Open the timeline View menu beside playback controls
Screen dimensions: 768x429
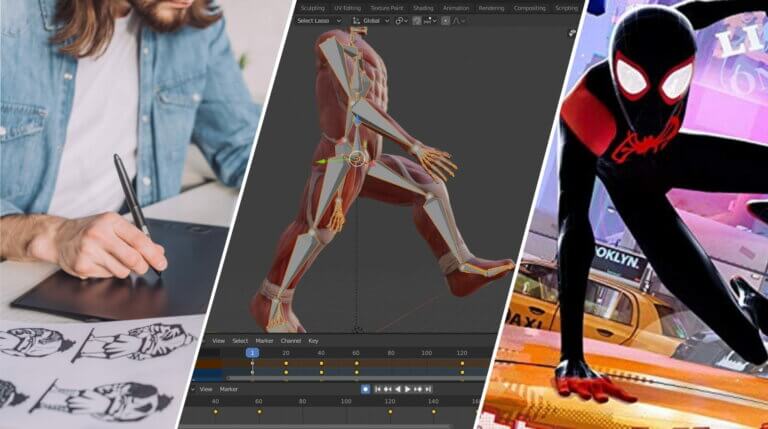[x=206, y=389]
